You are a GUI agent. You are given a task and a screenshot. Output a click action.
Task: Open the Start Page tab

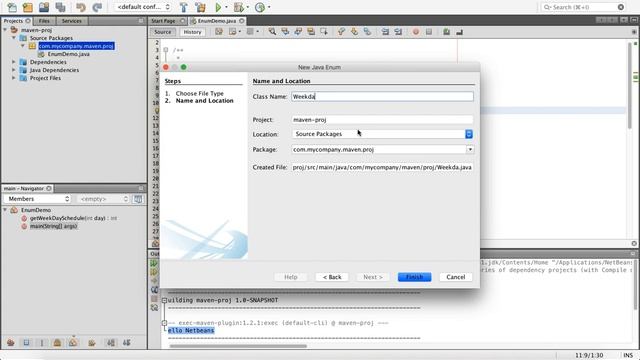163,21
